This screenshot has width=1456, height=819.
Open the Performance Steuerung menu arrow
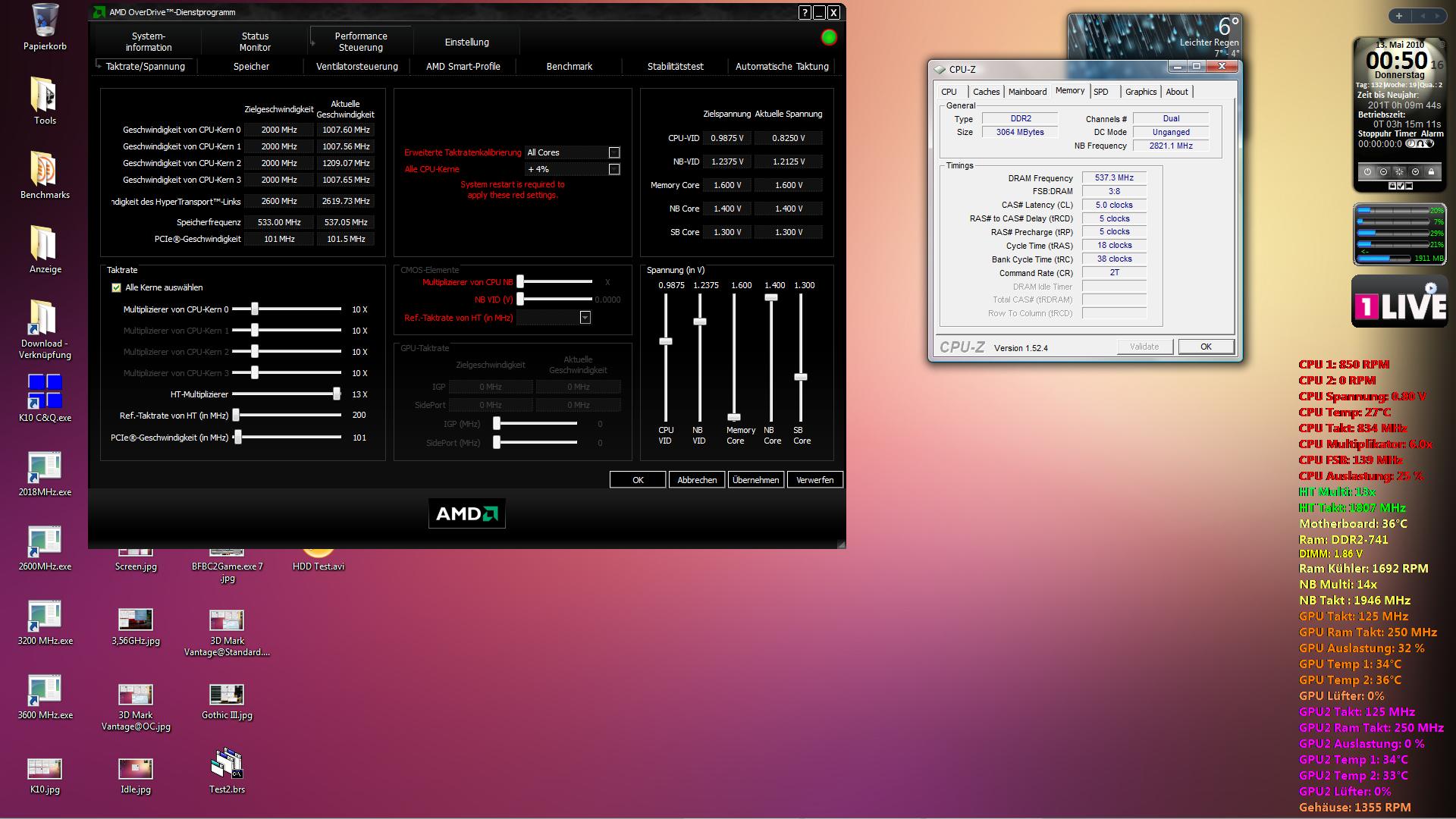pyautogui.click(x=313, y=42)
